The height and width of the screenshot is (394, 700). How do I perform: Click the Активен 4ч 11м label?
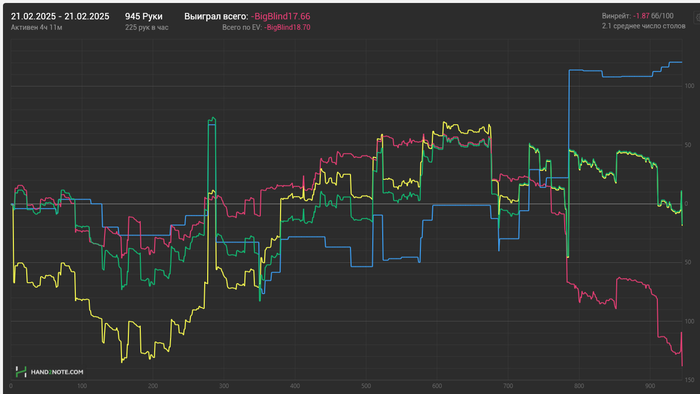(x=37, y=28)
